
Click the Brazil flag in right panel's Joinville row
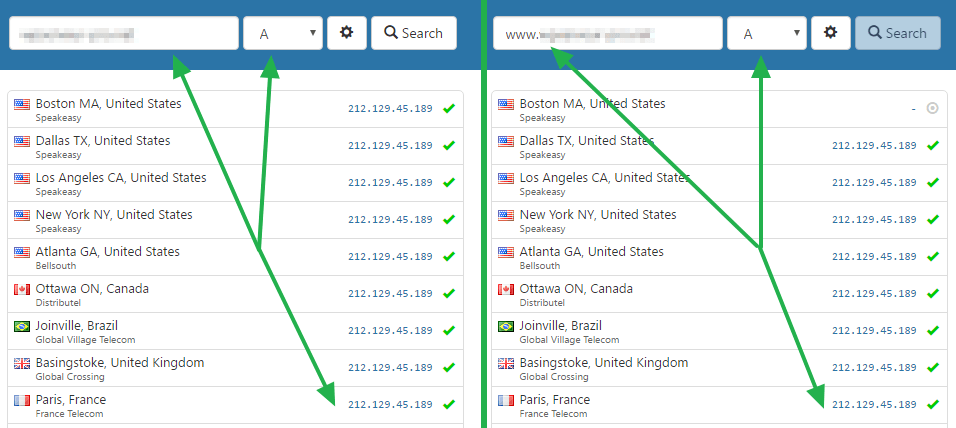click(x=506, y=327)
